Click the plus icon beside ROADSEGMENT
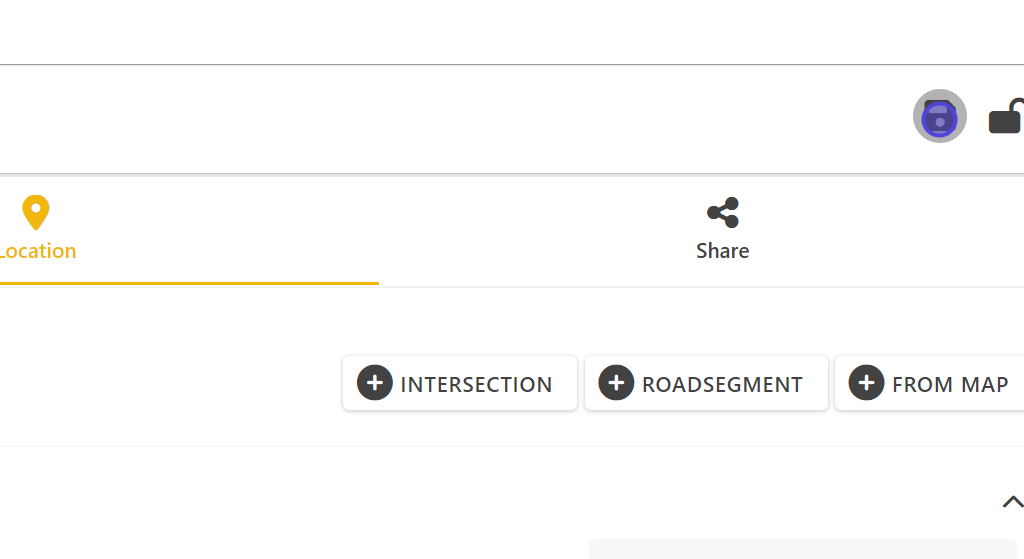This screenshot has height=559, width=1024. (616, 383)
